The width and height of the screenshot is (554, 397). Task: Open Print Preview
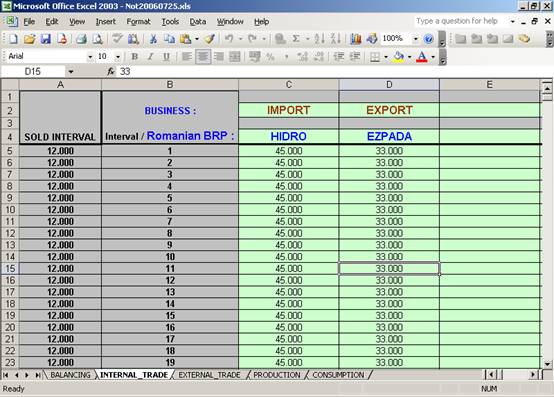97,39
